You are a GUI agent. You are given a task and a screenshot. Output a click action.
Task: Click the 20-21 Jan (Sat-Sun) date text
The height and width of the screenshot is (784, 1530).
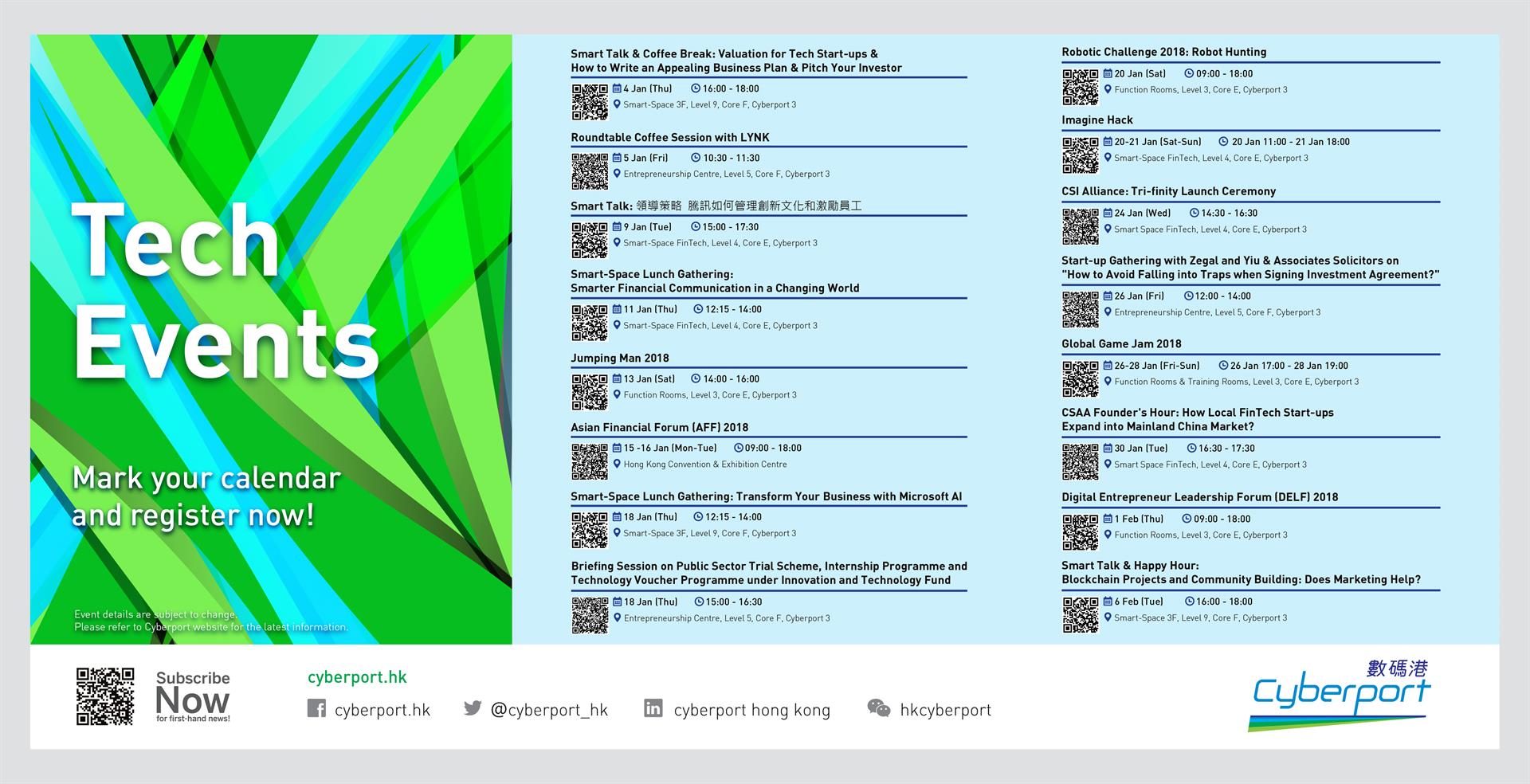1158,142
